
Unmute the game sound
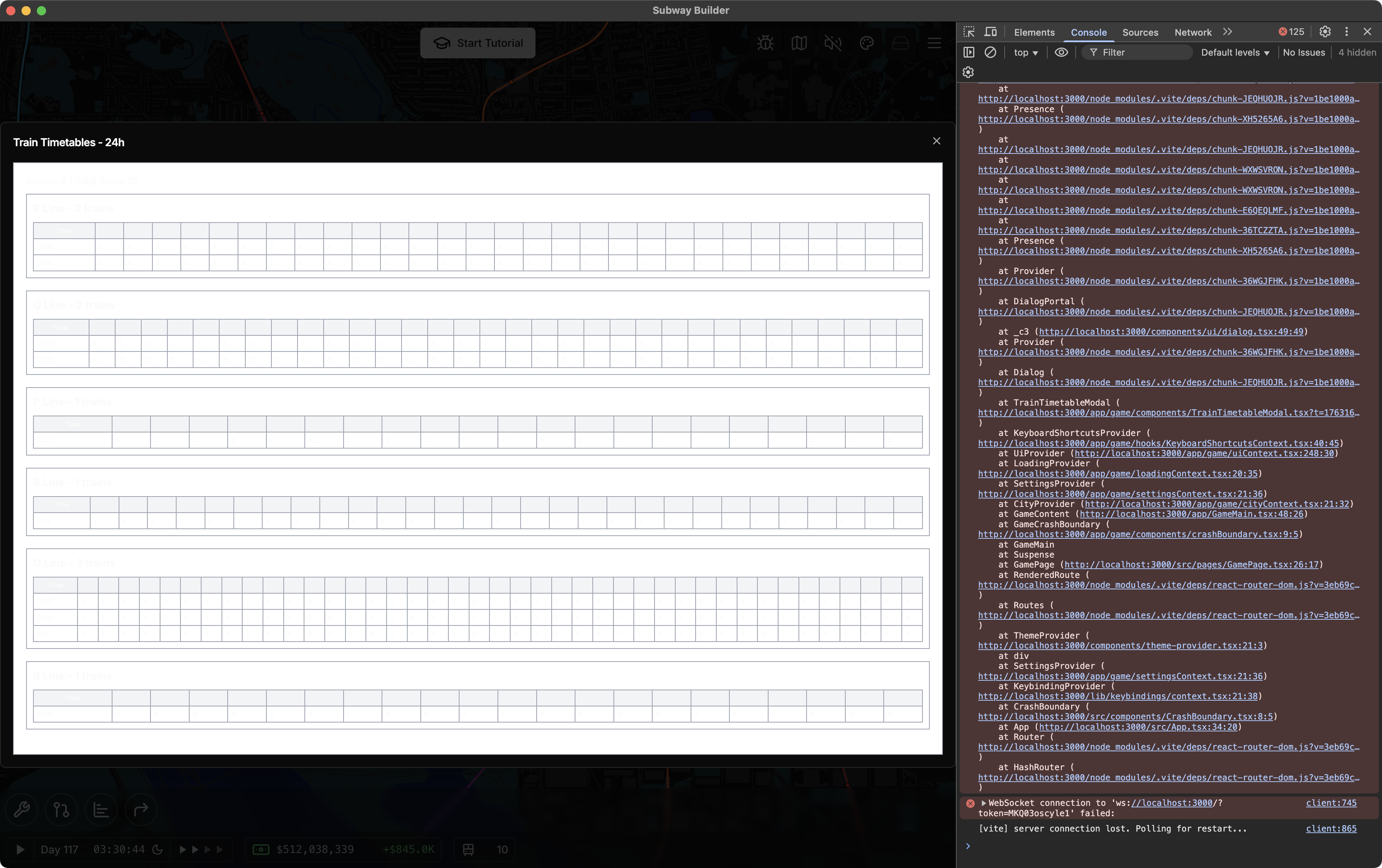point(833,43)
